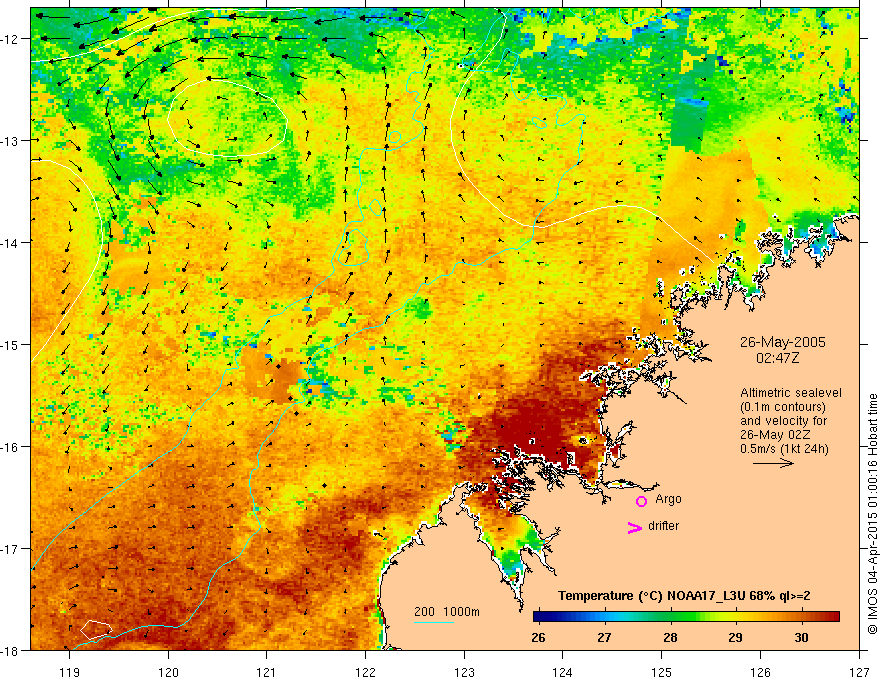The width and height of the screenshot is (880, 680).
Task: Click the Temperature NOAA17_L3U colorbar title
Action: [684, 596]
